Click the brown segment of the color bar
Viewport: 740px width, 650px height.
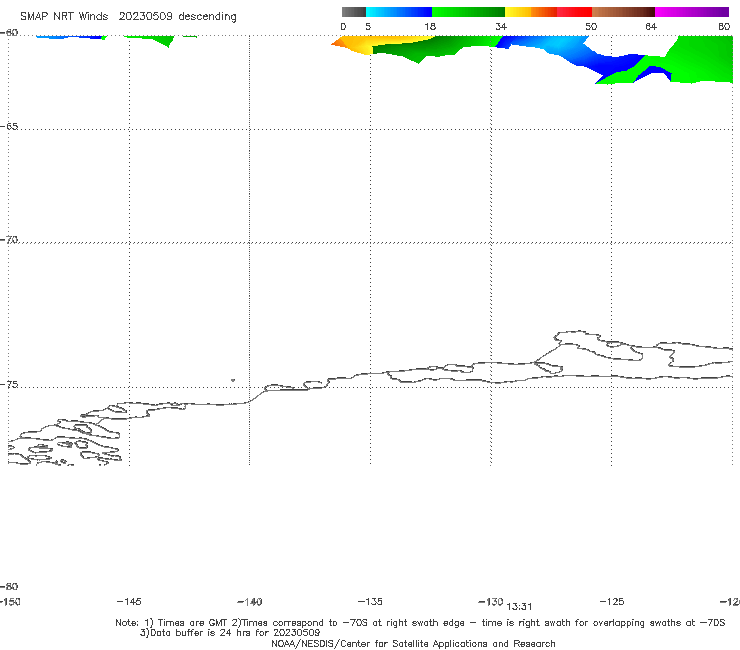(623, 12)
